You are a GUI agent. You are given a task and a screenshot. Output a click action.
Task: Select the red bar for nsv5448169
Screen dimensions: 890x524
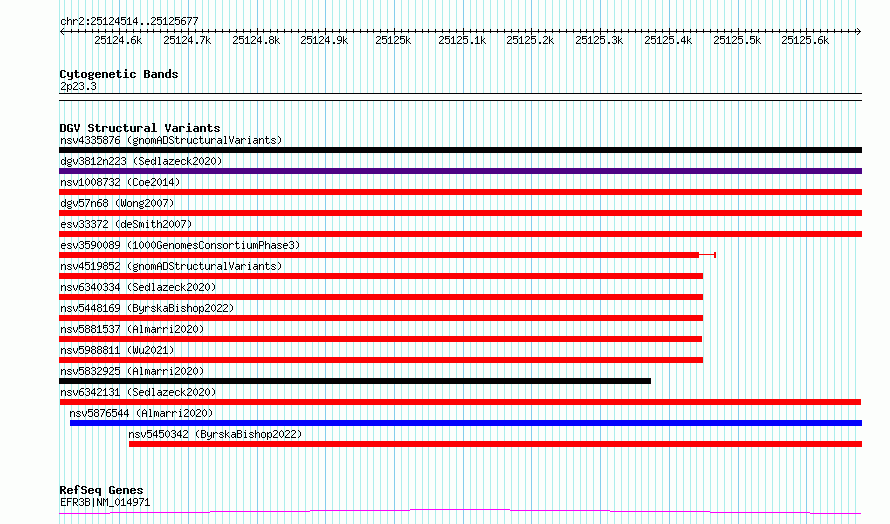pyautogui.click(x=381, y=318)
